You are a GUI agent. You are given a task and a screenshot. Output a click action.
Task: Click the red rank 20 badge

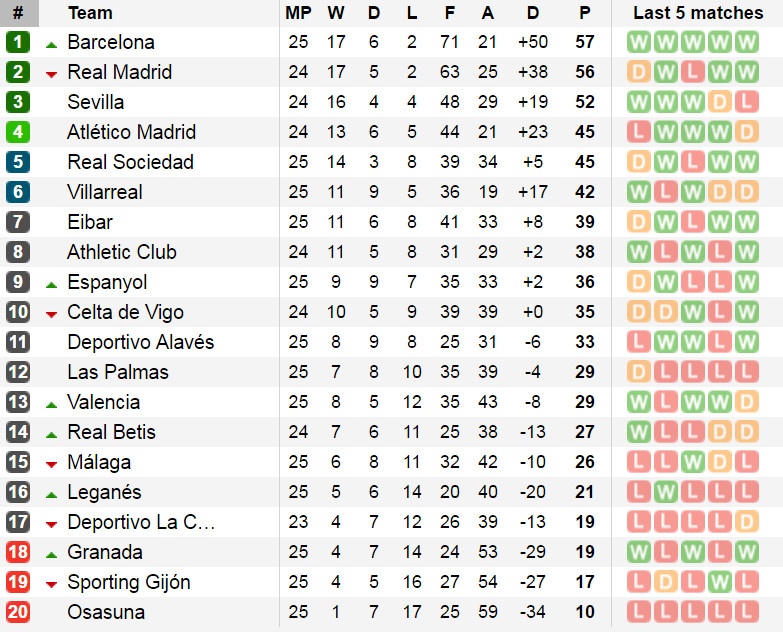[18, 612]
